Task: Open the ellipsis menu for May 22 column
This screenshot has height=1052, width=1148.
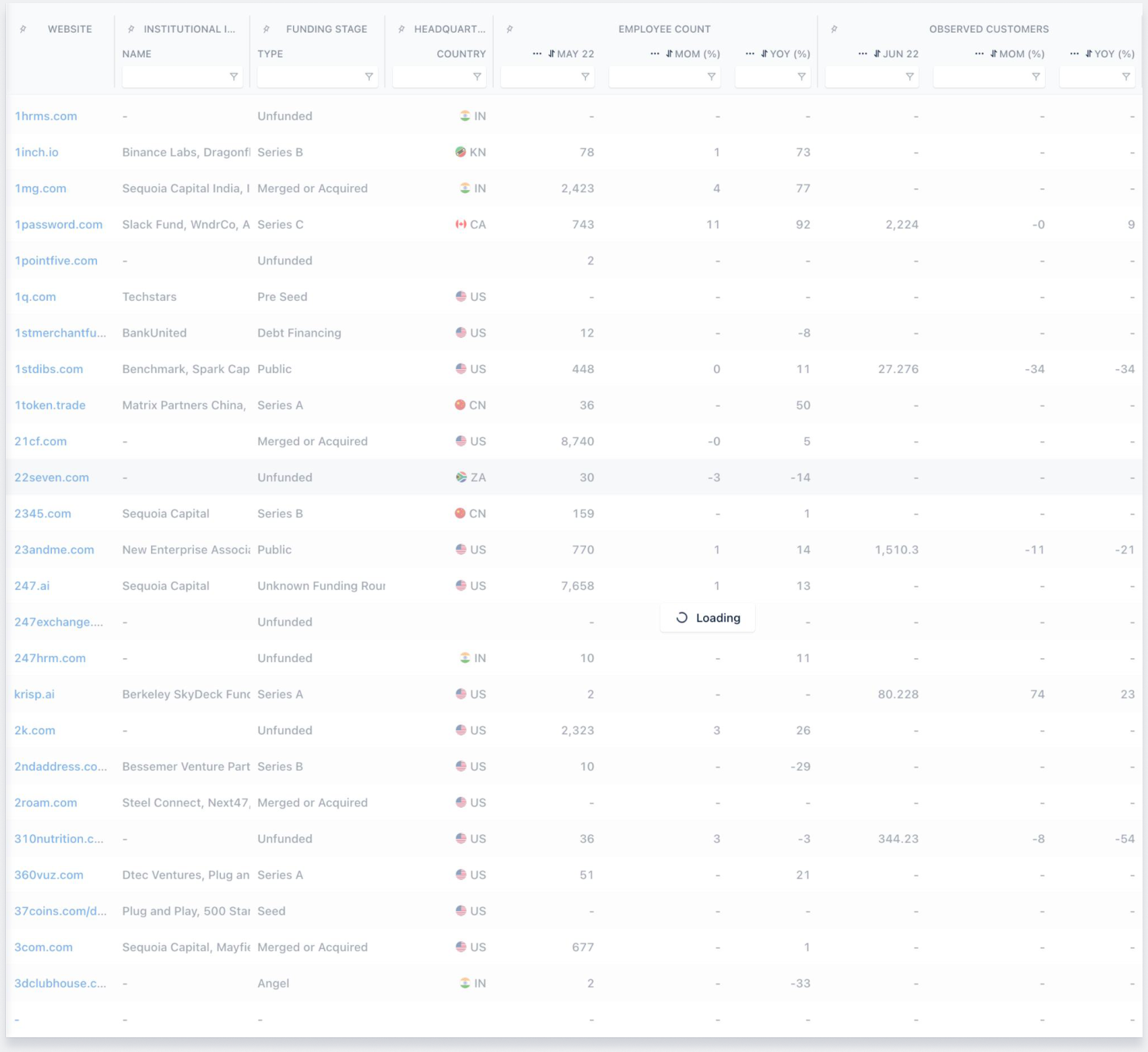Action: (x=537, y=53)
